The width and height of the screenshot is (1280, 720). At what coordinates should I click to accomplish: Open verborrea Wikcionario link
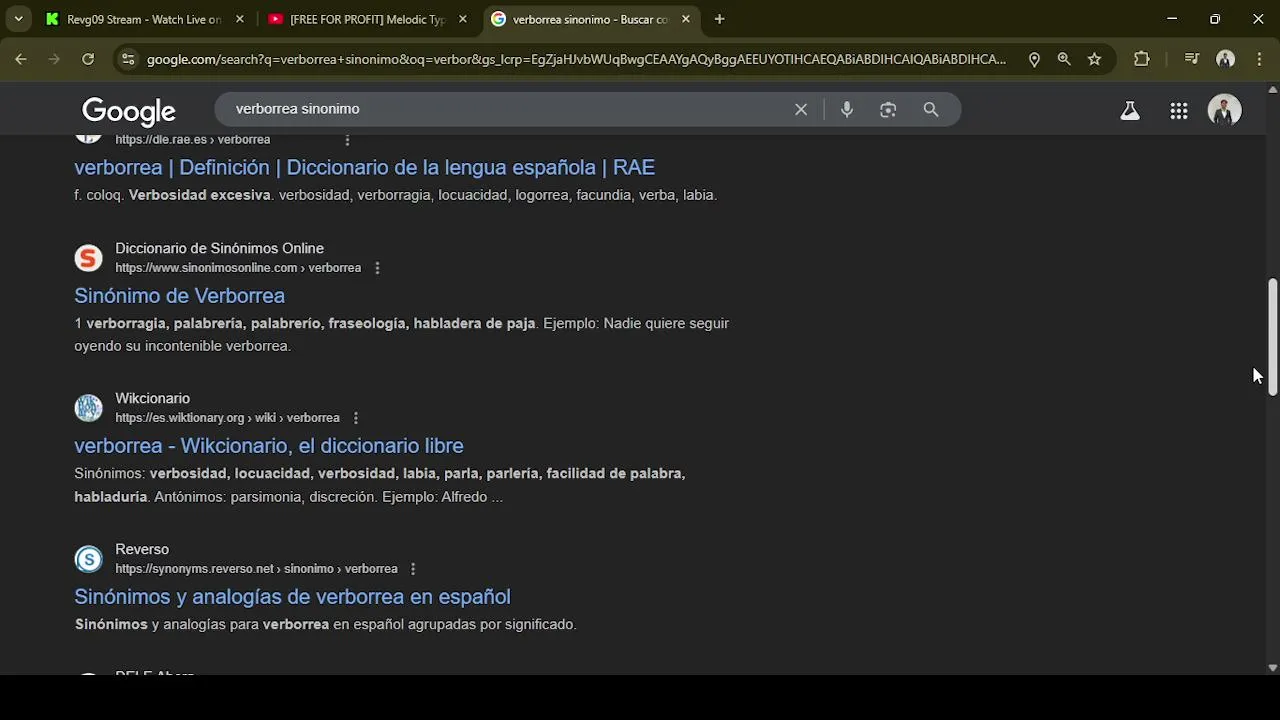pyautogui.click(x=269, y=445)
